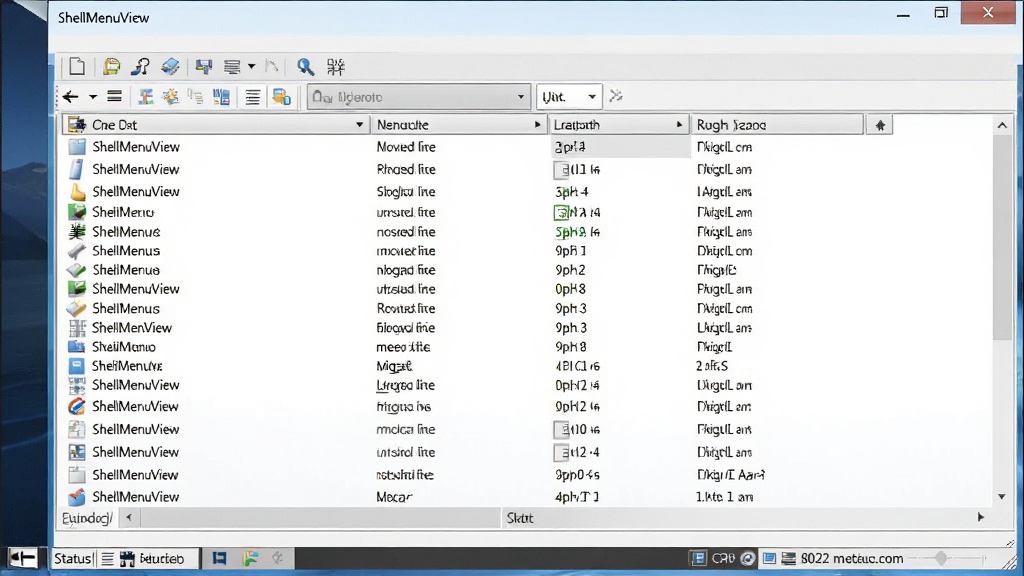
Task: Click the 'Dkigi/E Aar-f' cell
Action: pyautogui.click(x=730, y=475)
